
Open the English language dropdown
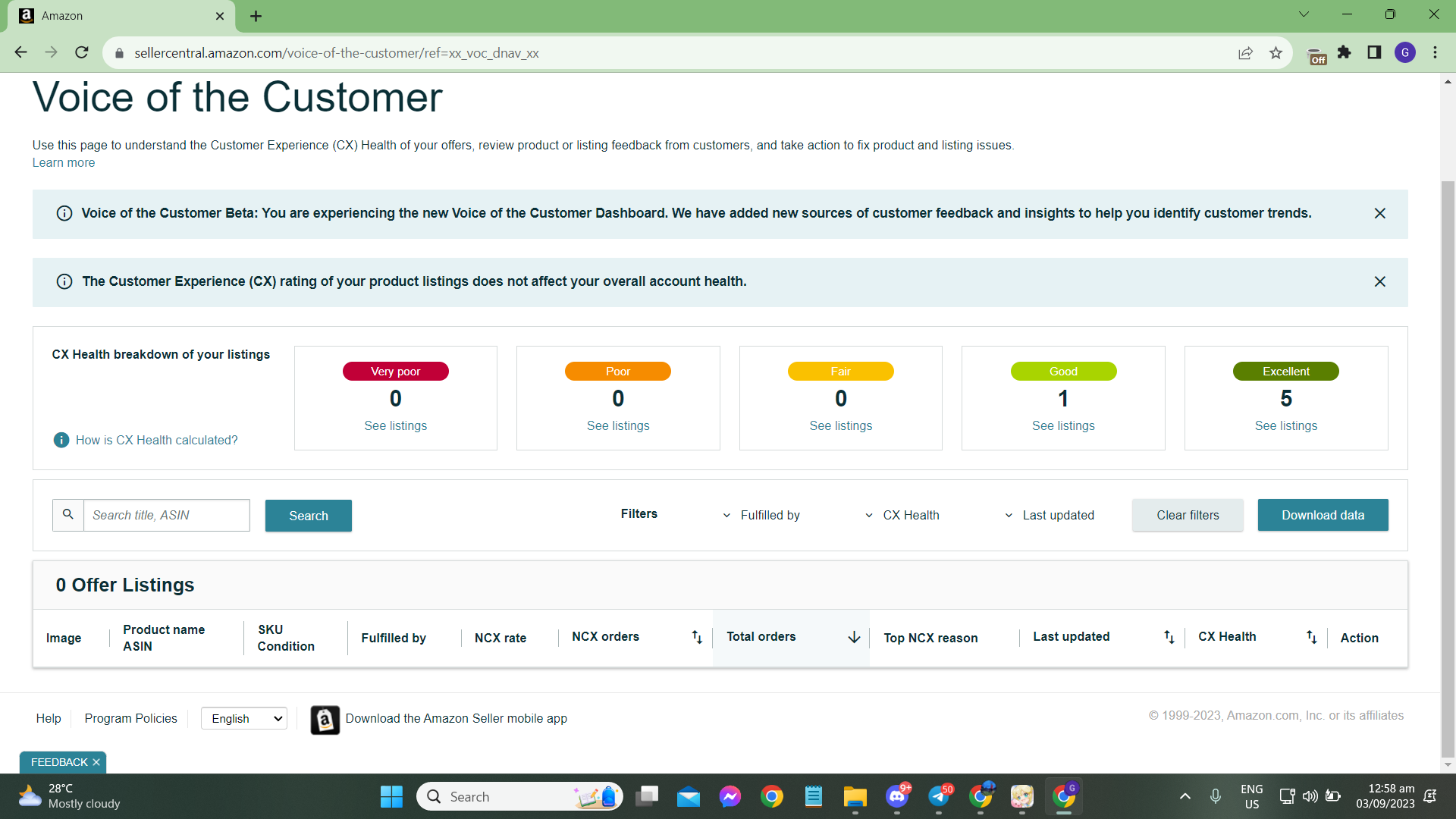coord(244,718)
